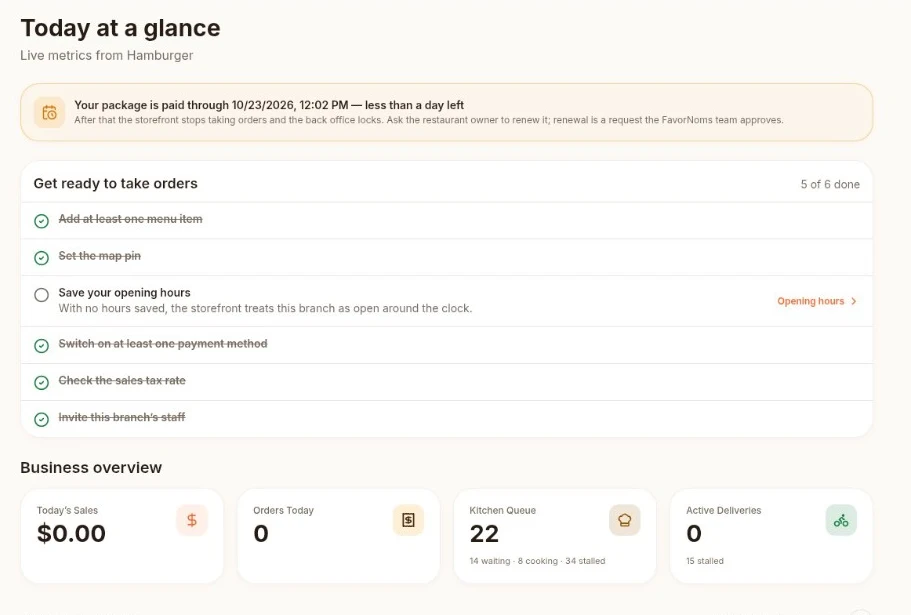Screen dimensions: 911x615
Task: Click the '15 stalled' text under Active Deliveries
Action: point(705,561)
